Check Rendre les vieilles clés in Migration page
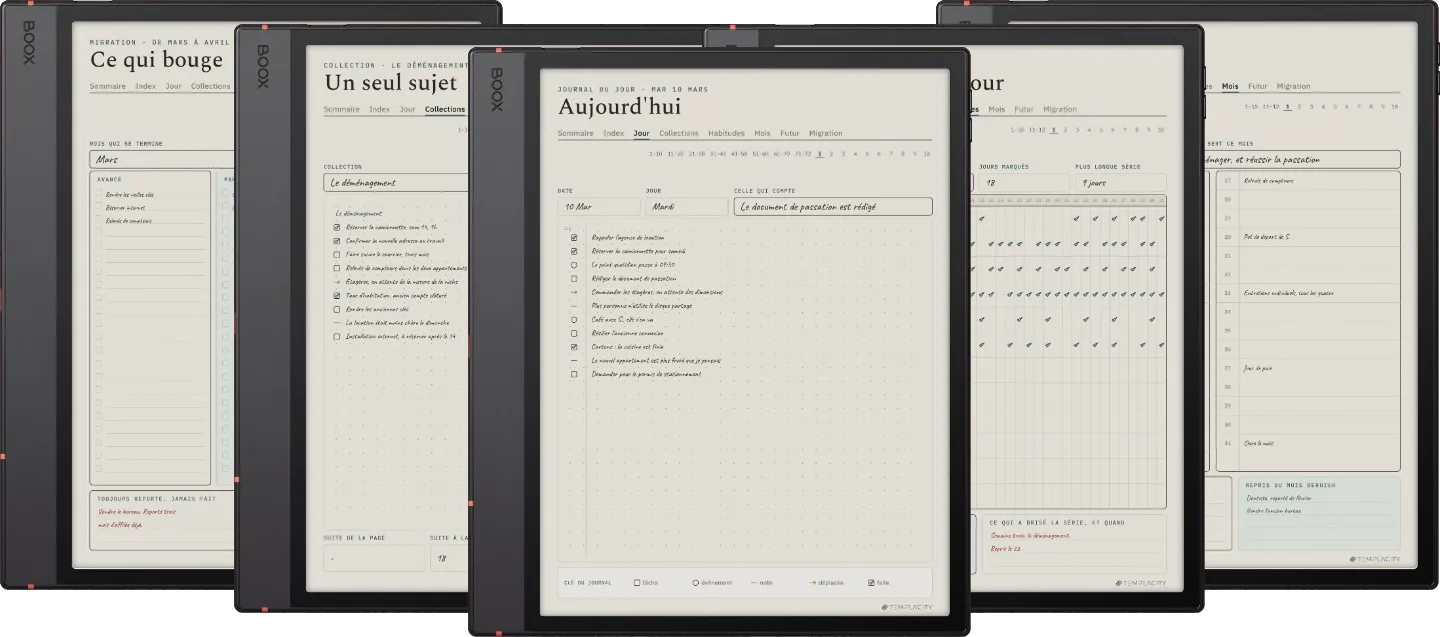 point(99,195)
